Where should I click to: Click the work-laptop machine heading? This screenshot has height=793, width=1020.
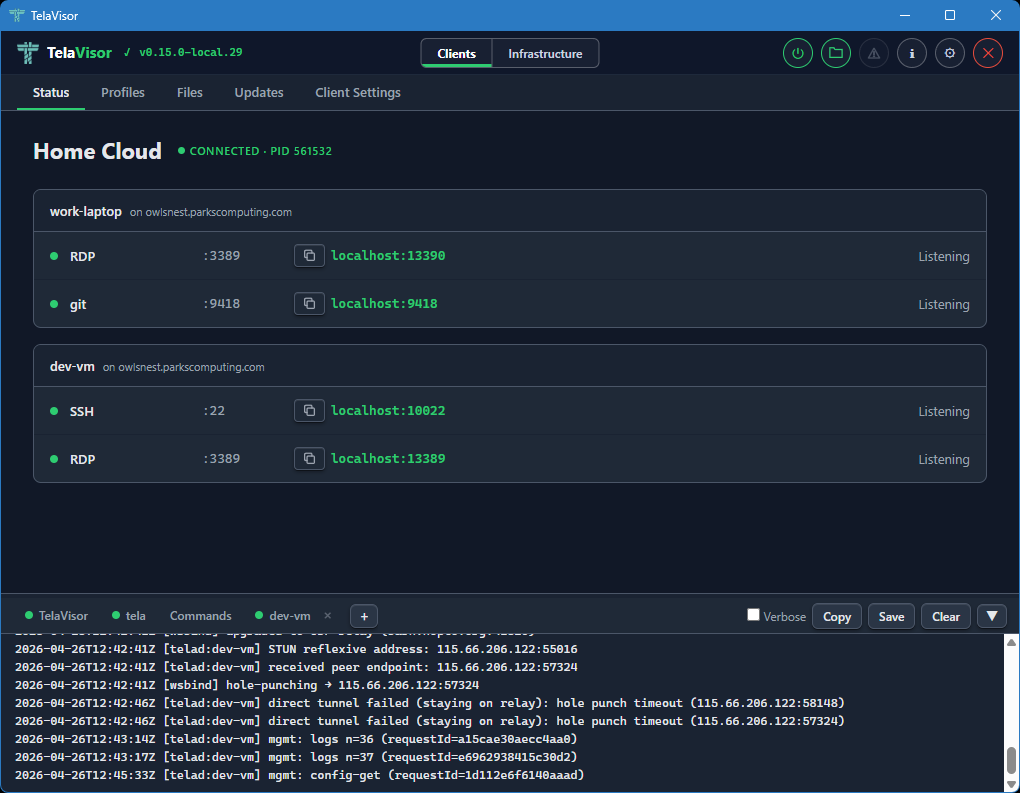[x=86, y=211]
